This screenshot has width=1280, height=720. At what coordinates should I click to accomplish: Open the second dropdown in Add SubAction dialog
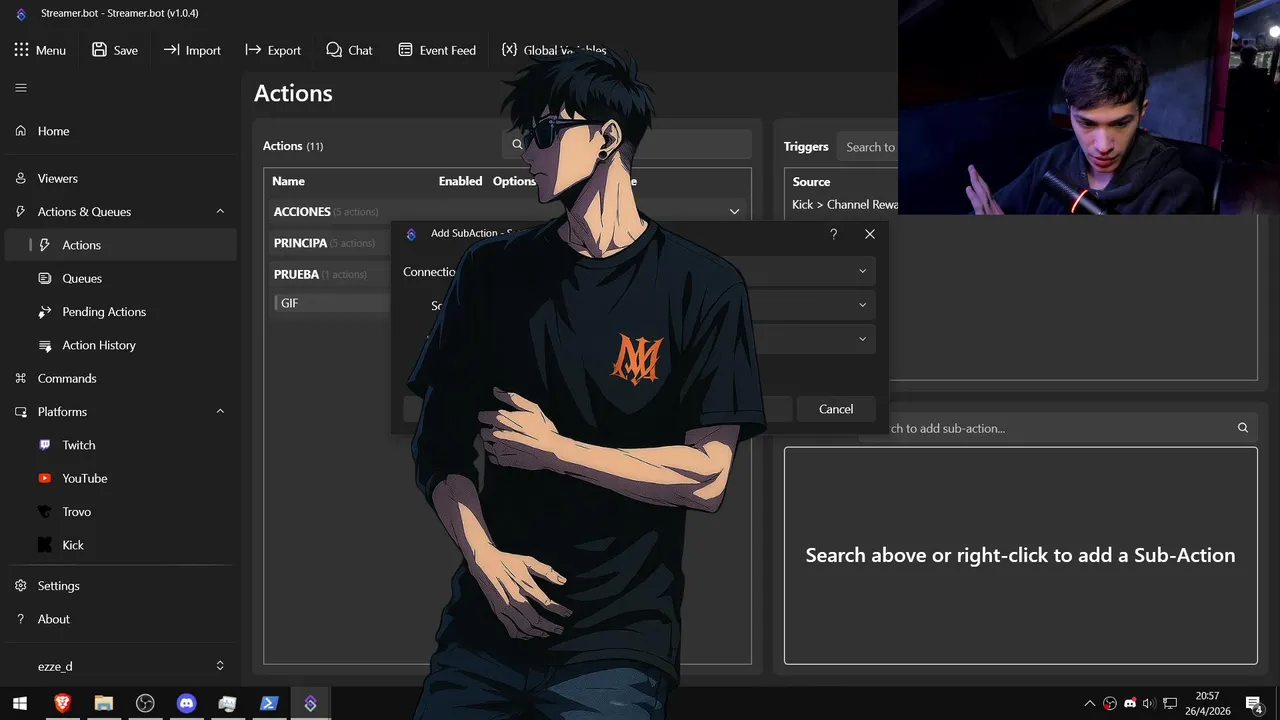[x=862, y=305]
